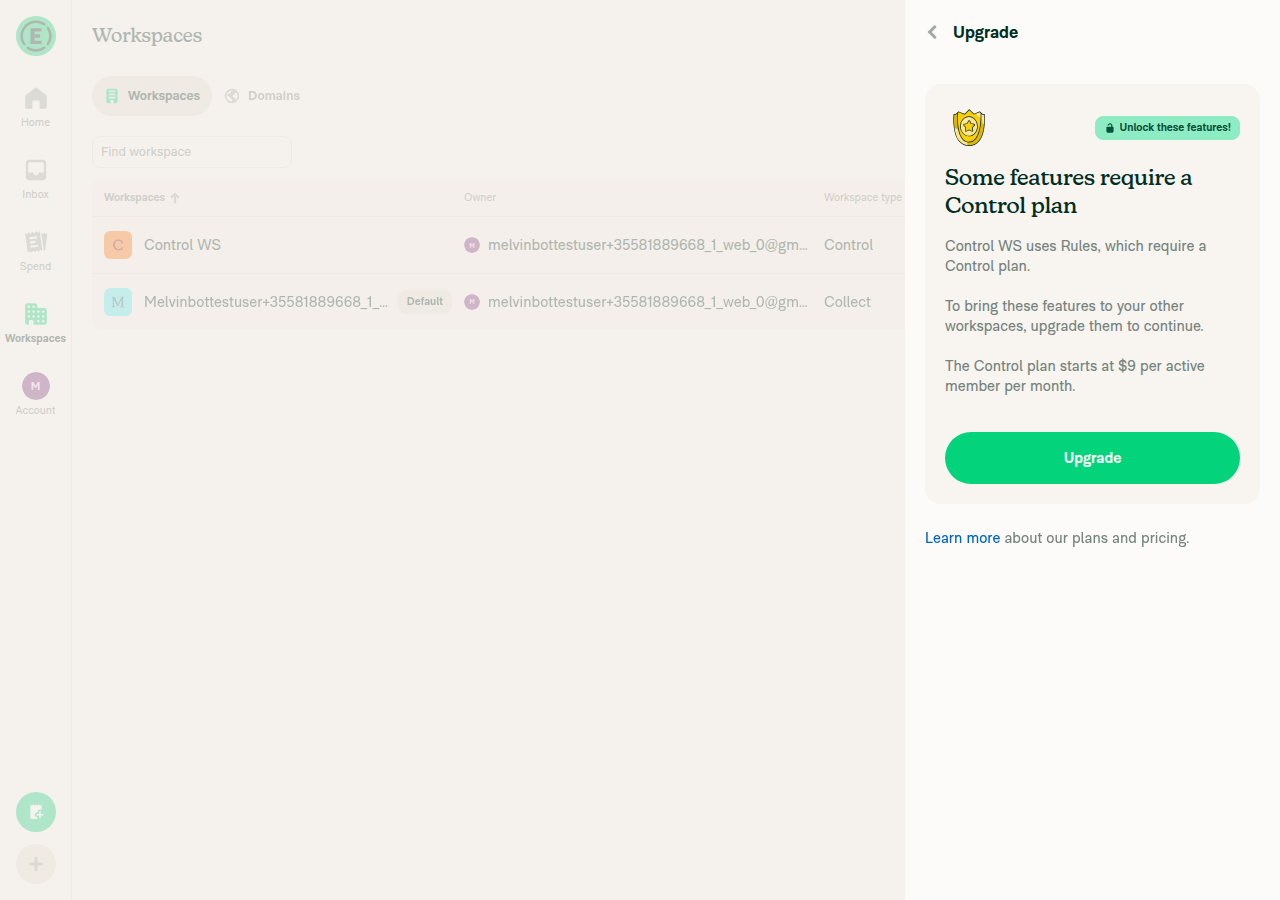Screen dimensions: 1280x900
Task: Open the Control WS workspace name
Action: click(x=182, y=245)
